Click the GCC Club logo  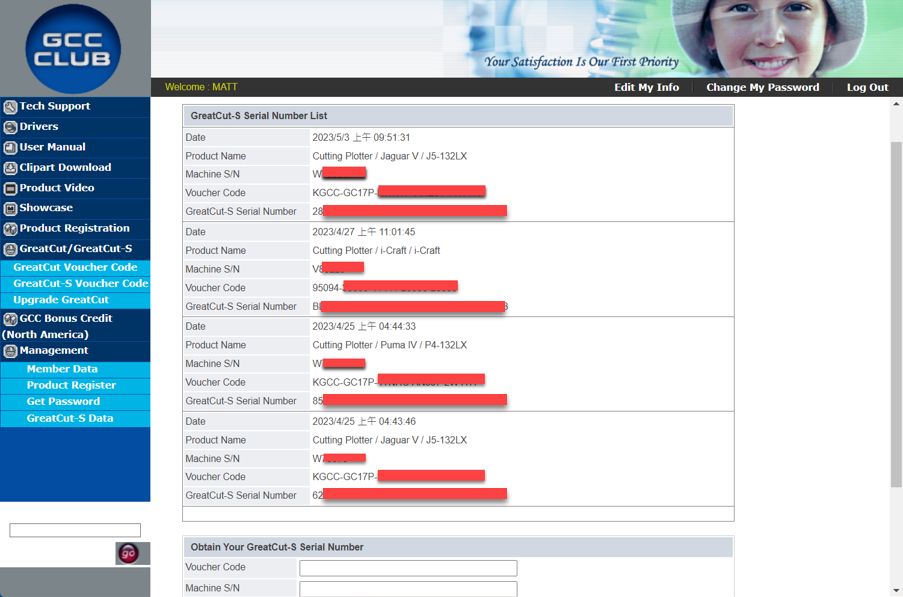[x=73, y=49]
